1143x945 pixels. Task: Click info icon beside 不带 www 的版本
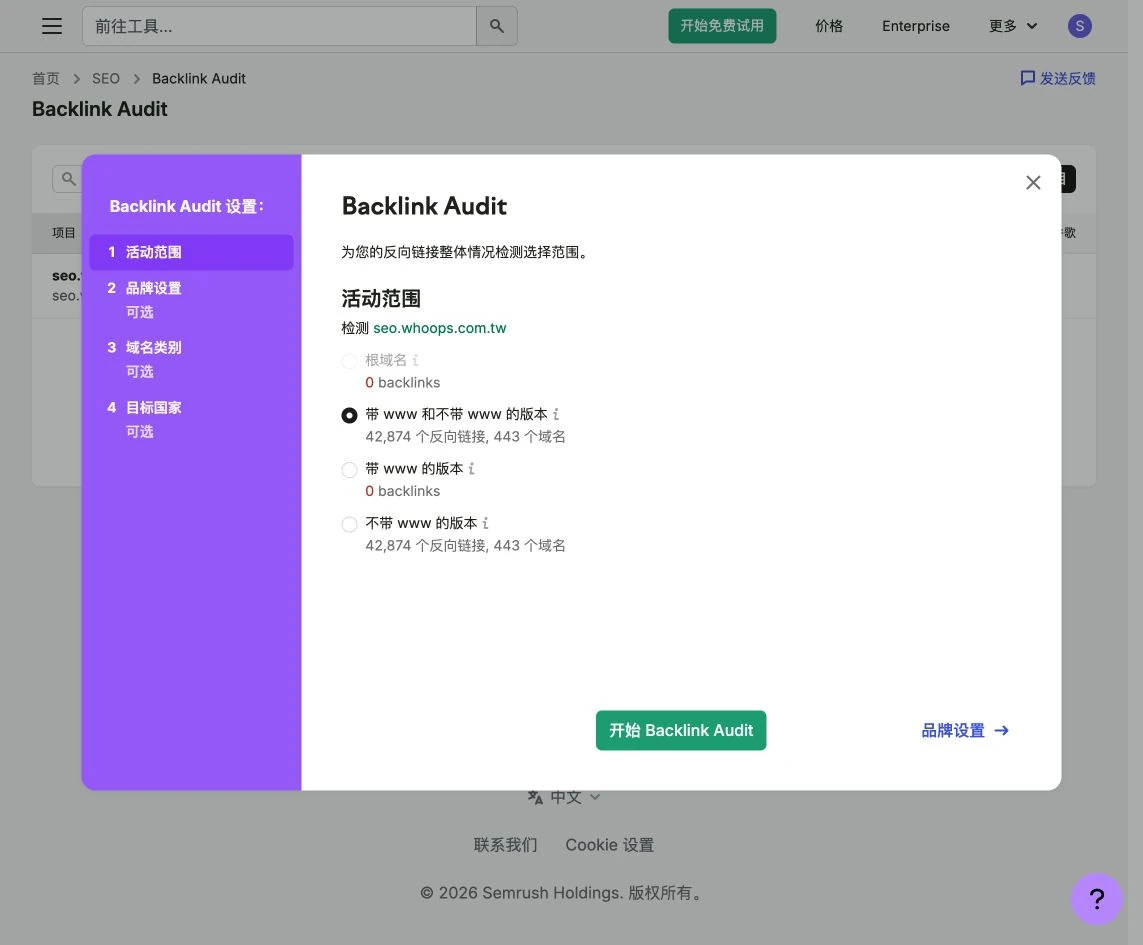(x=485, y=523)
